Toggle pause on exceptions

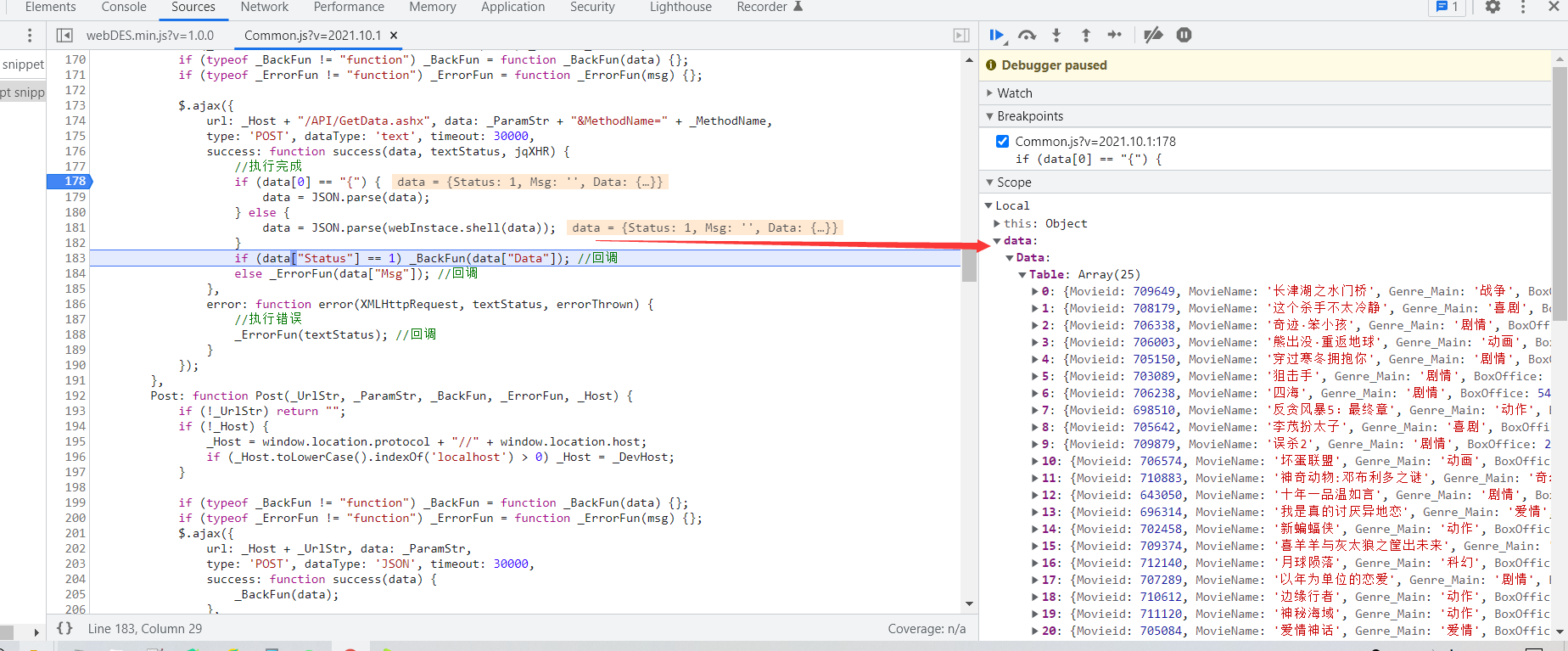[1184, 35]
